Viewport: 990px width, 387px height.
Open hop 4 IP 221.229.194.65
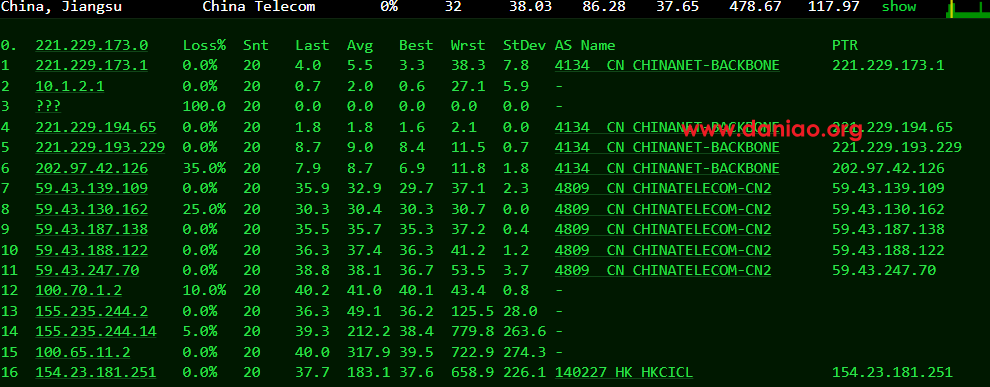coord(96,128)
